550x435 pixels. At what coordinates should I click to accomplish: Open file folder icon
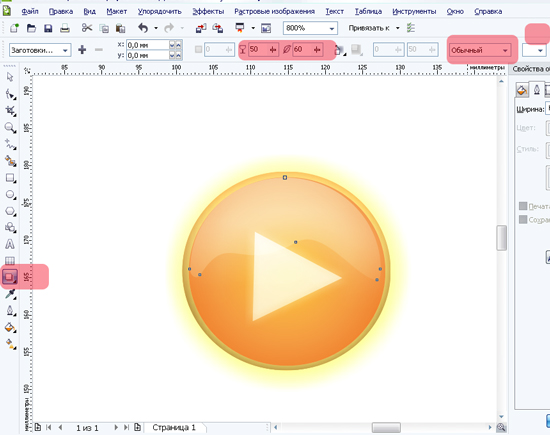[31, 28]
